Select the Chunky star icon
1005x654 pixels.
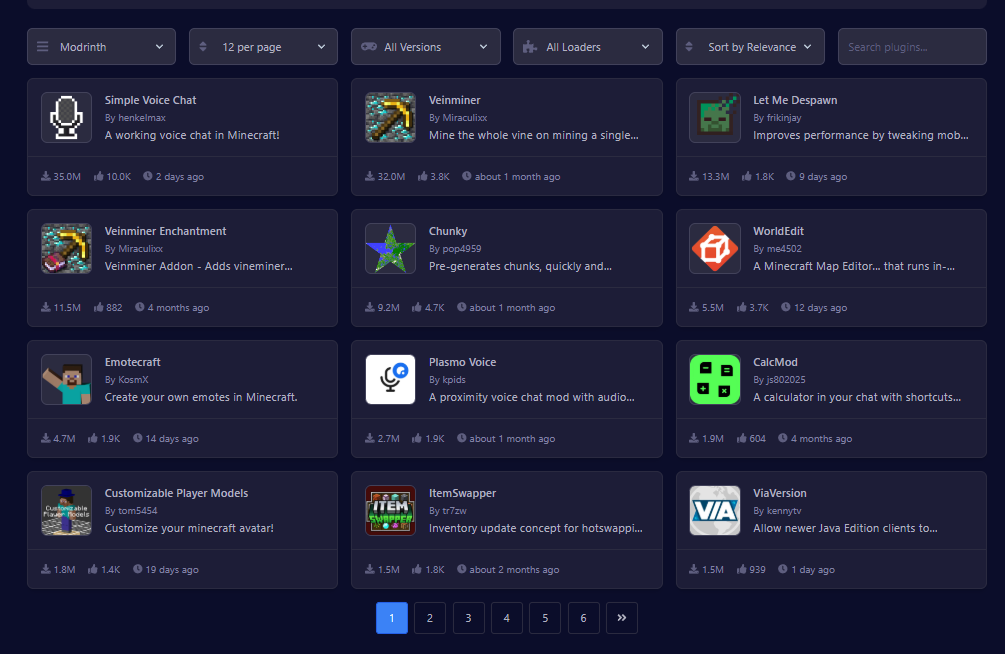pos(390,248)
